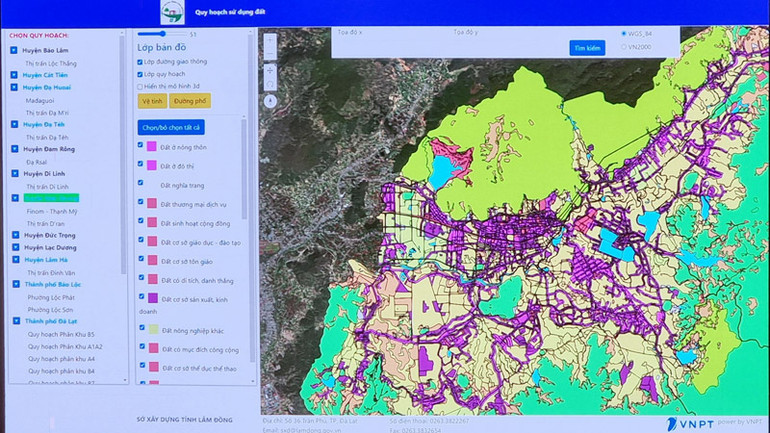The height and width of the screenshot is (433, 770).
Task: Collapse the Huyện Bảo Lâm tree node
Action: [x=14, y=50]
